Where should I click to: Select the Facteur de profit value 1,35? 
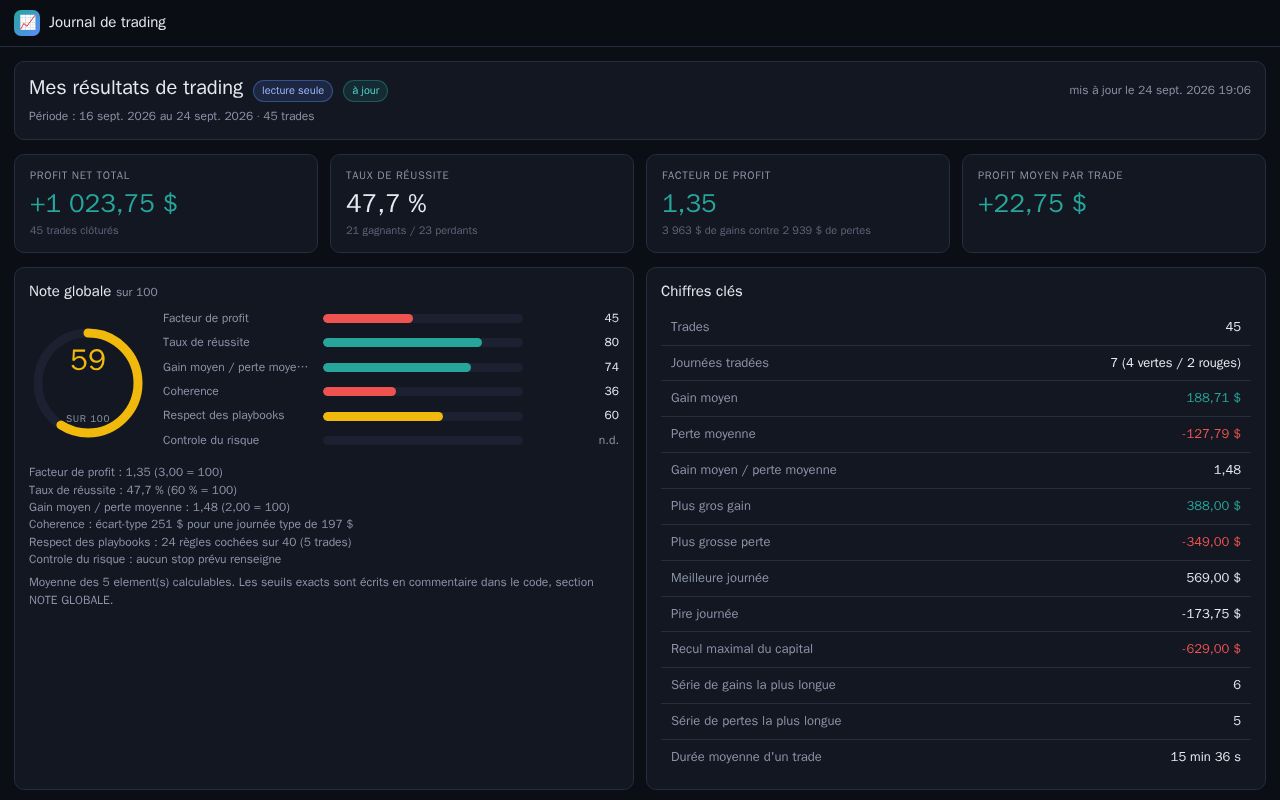click(689, 203)
